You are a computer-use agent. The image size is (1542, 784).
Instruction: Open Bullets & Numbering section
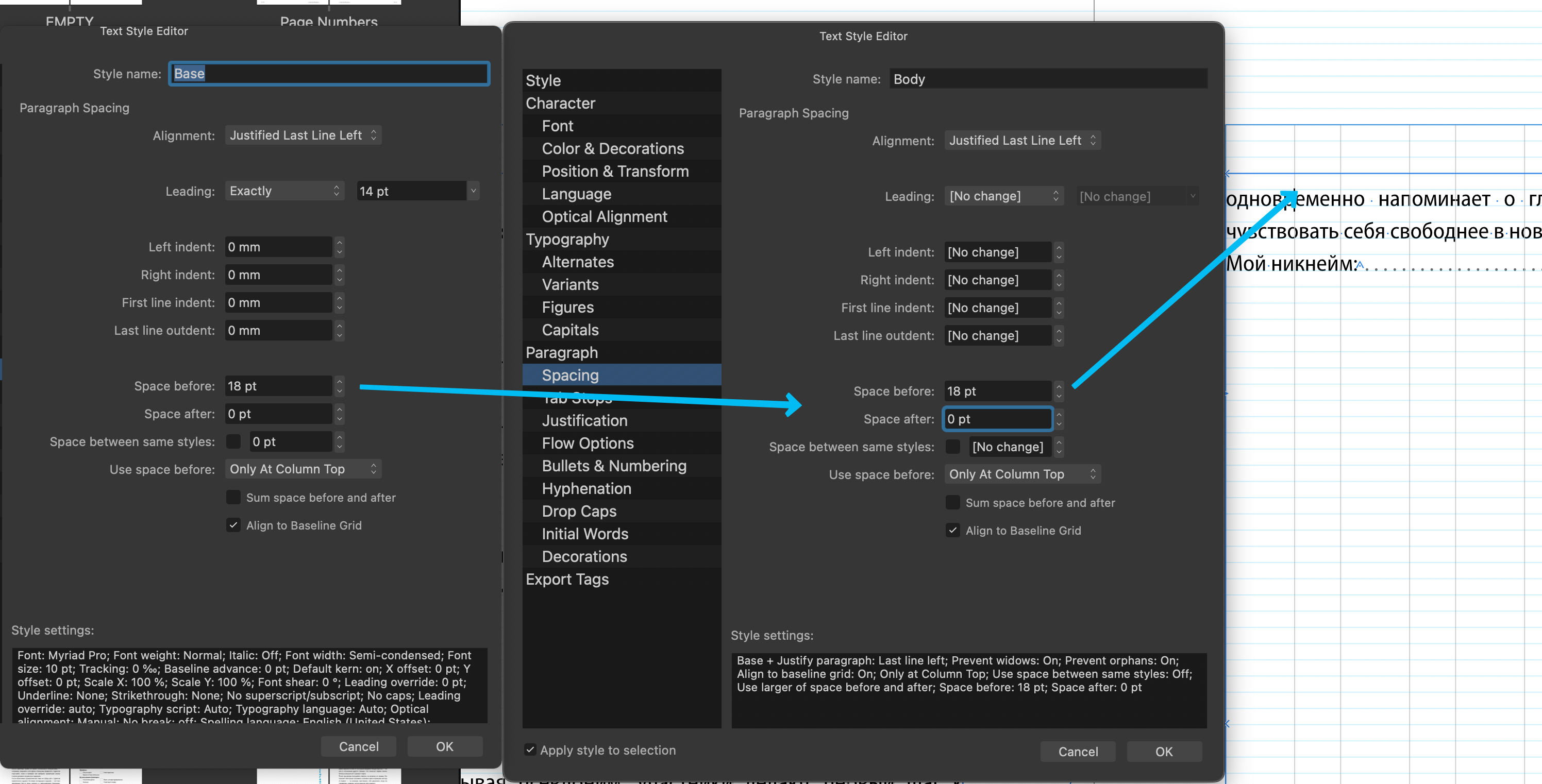click(x=622, y=466)
